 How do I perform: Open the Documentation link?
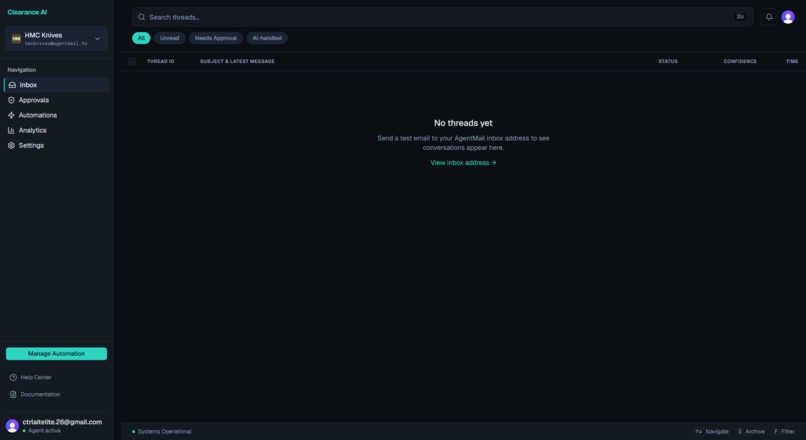40,394
